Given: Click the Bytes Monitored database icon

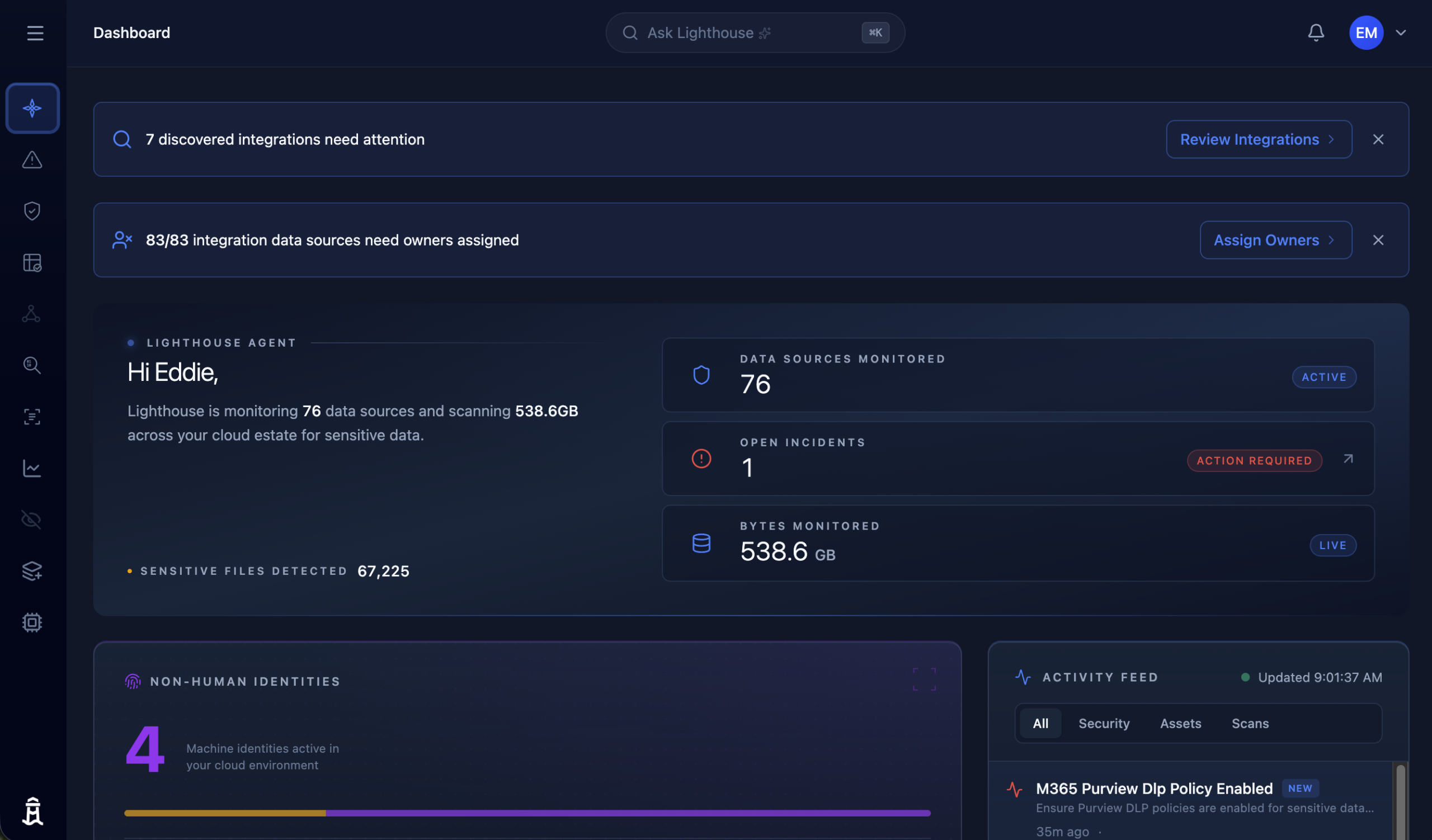Looking at the screenshot, I should click(701, 543).
